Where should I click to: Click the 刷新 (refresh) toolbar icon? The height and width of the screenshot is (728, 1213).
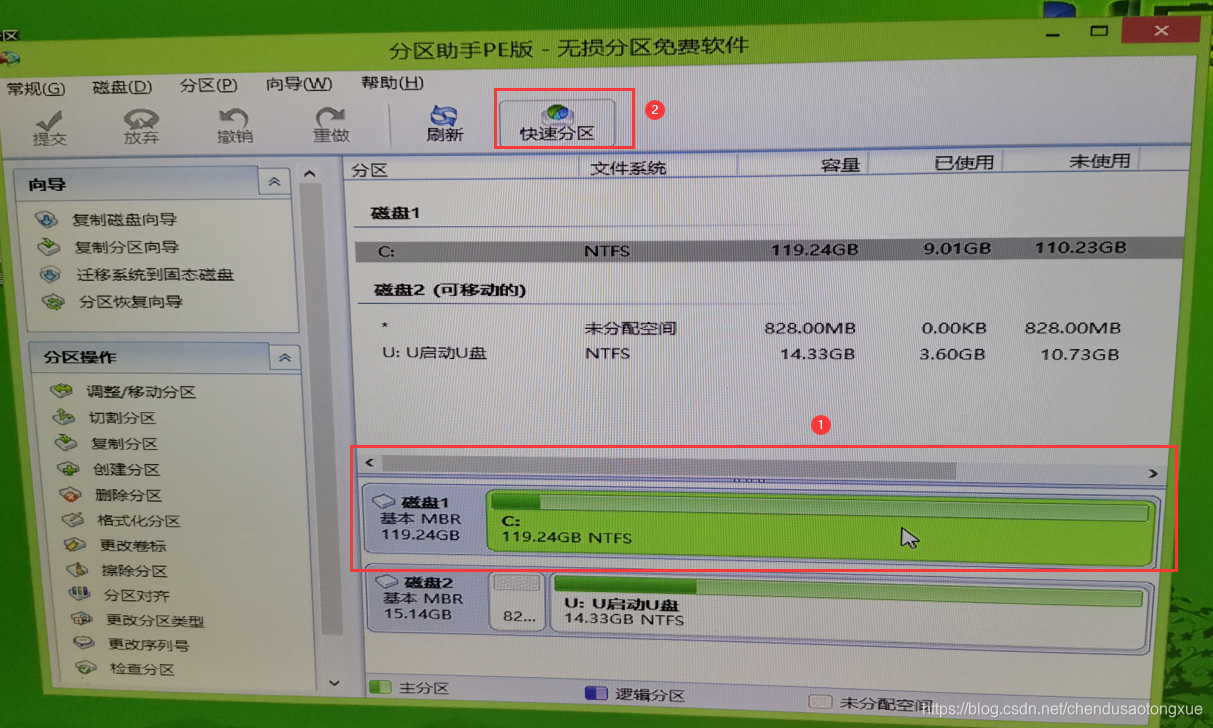point(444,124)
